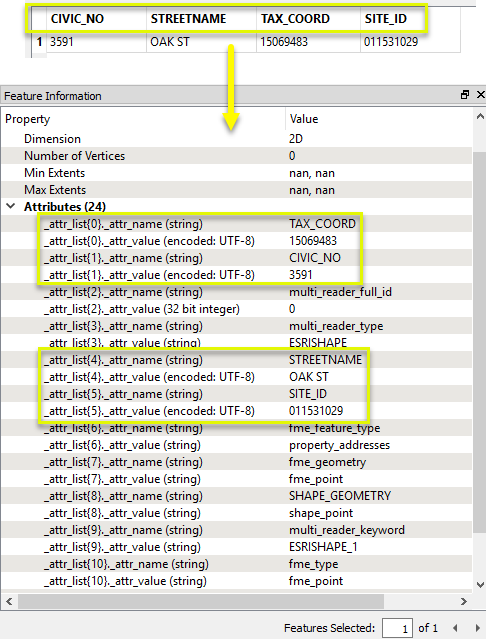Image resolution: width=486 pixels, height=639 pixels.
Task: Click horizontal scrollbar left arrow
Action: 9,601
